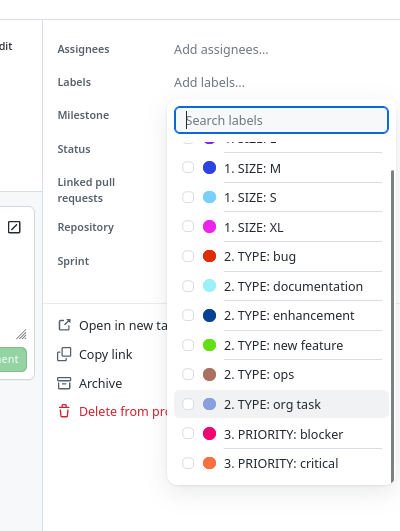Select the 1. SIZE: S label text

point(250,197)
